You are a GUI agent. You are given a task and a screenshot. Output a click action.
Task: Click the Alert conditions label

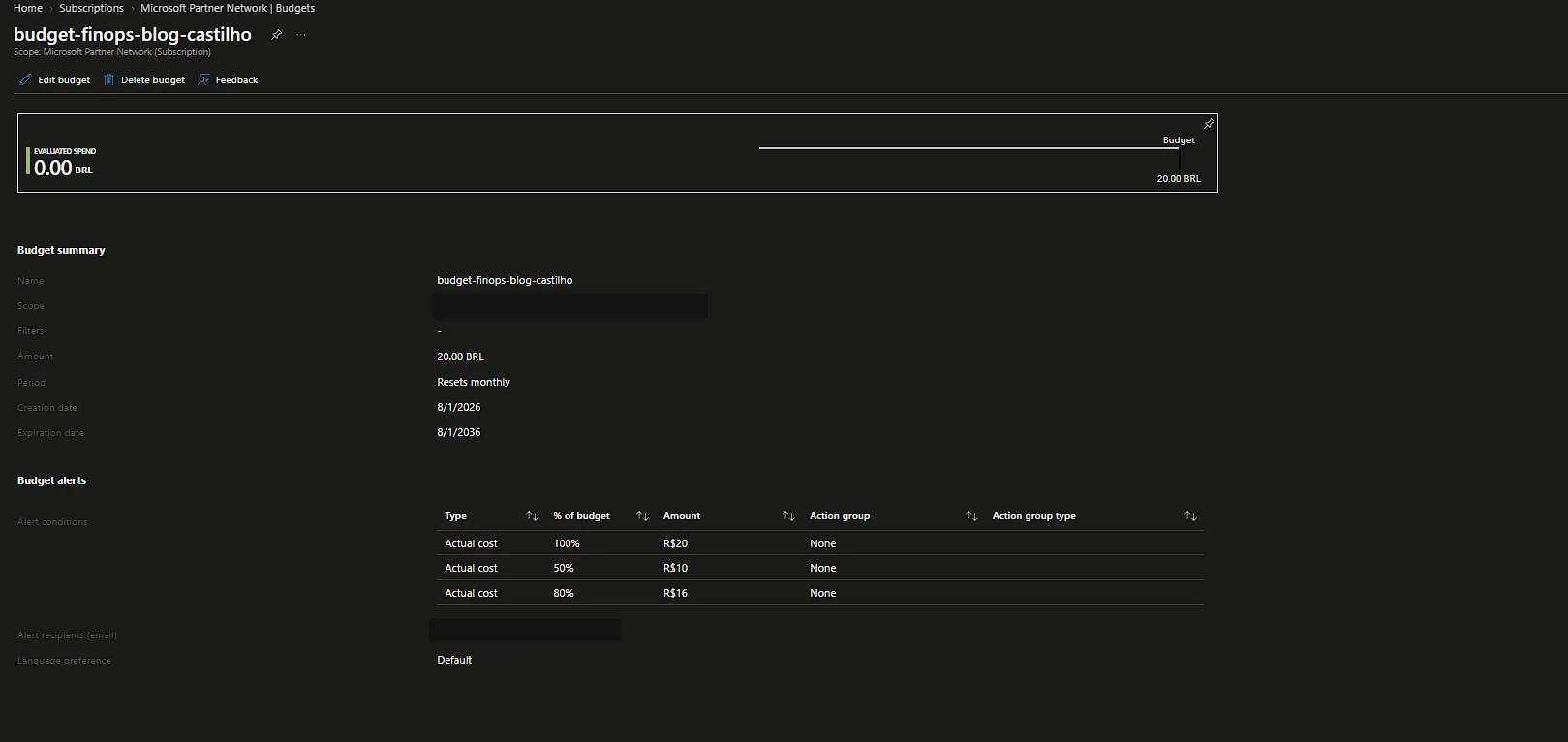[x=52, y=522]
